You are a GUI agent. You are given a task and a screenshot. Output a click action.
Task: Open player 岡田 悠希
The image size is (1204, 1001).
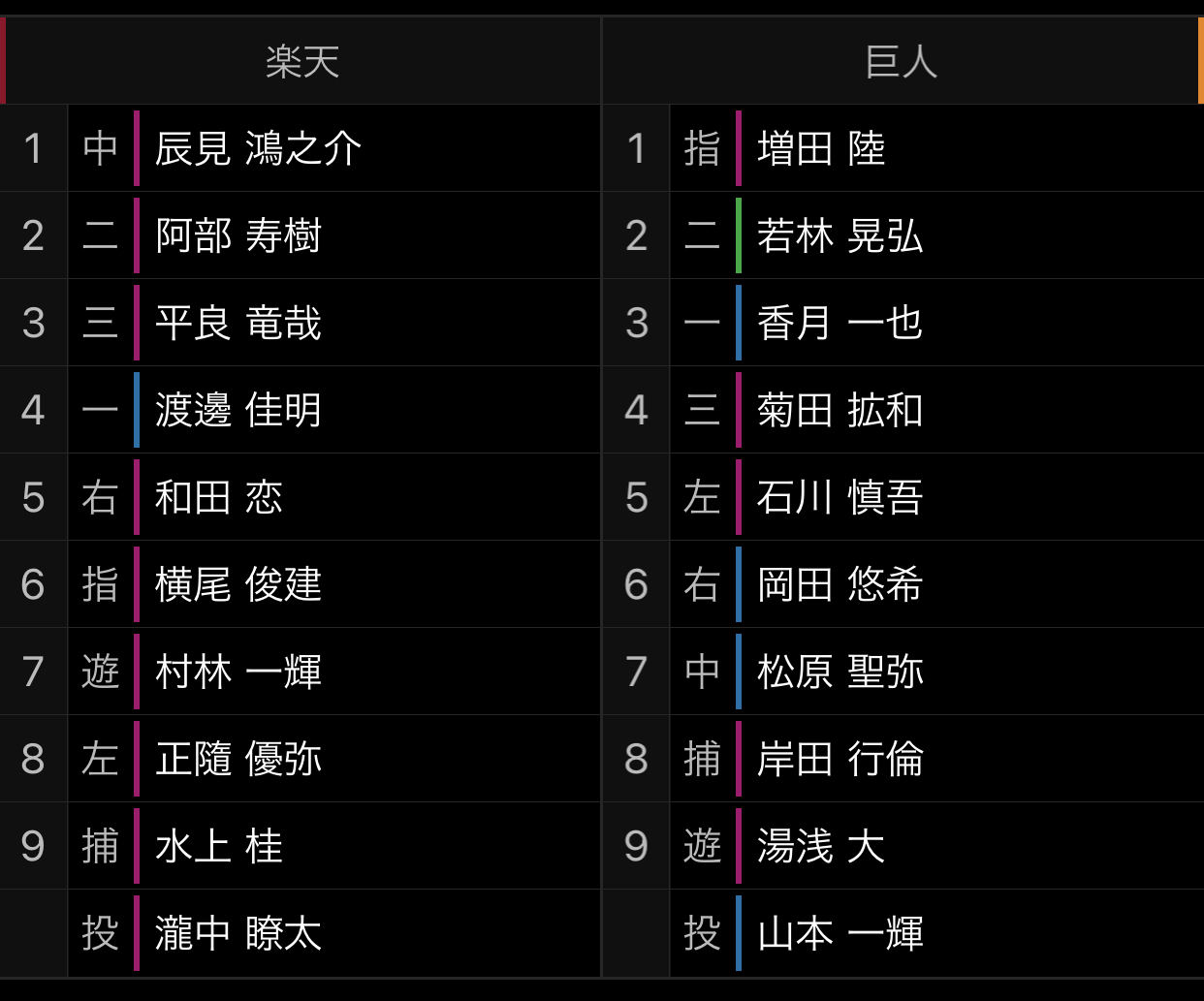click(x=840, y=584)
